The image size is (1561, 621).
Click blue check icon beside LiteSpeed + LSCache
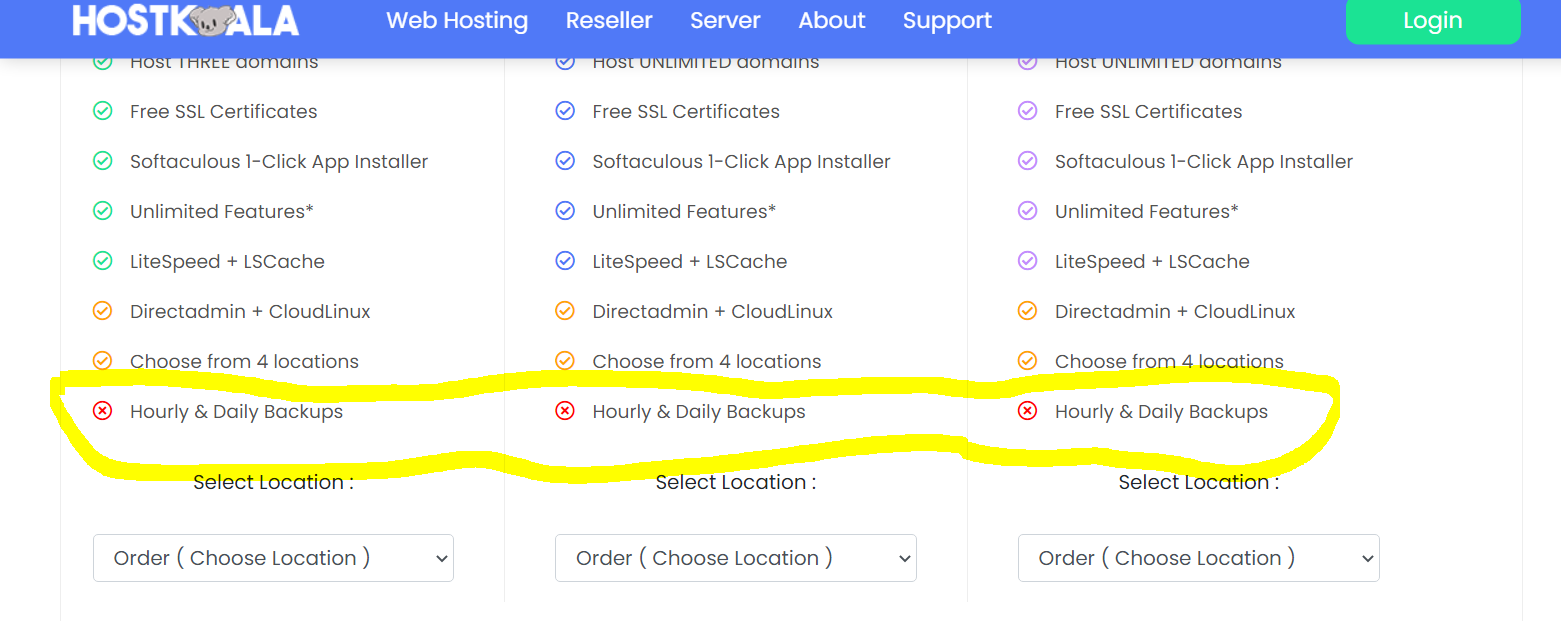pos(565,261)
